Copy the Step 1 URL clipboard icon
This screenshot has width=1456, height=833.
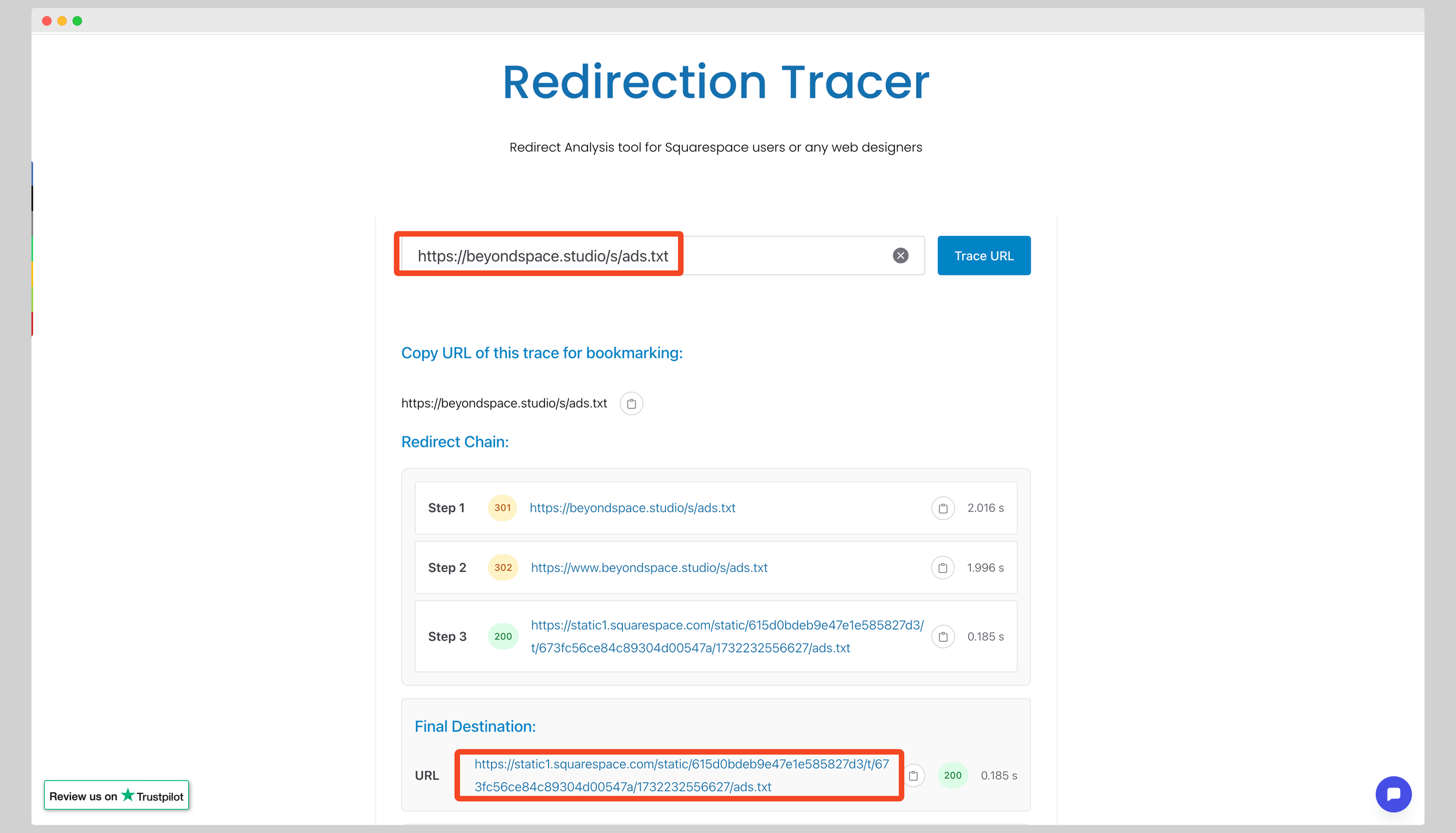coord(943,509)
